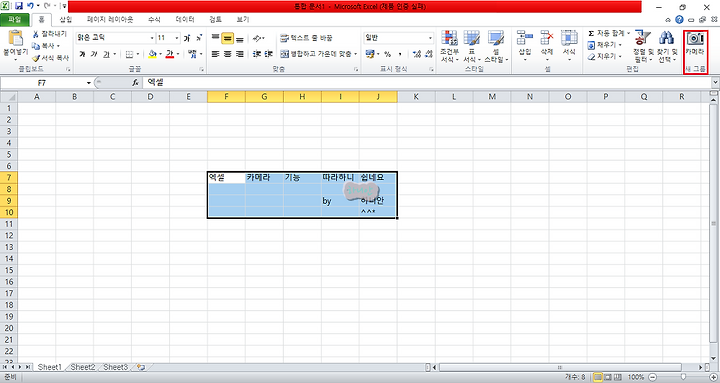The width and height of the screenshot is (720, 383).
Task: Open the File (파일) tab
Action: (x=15, y=20)
